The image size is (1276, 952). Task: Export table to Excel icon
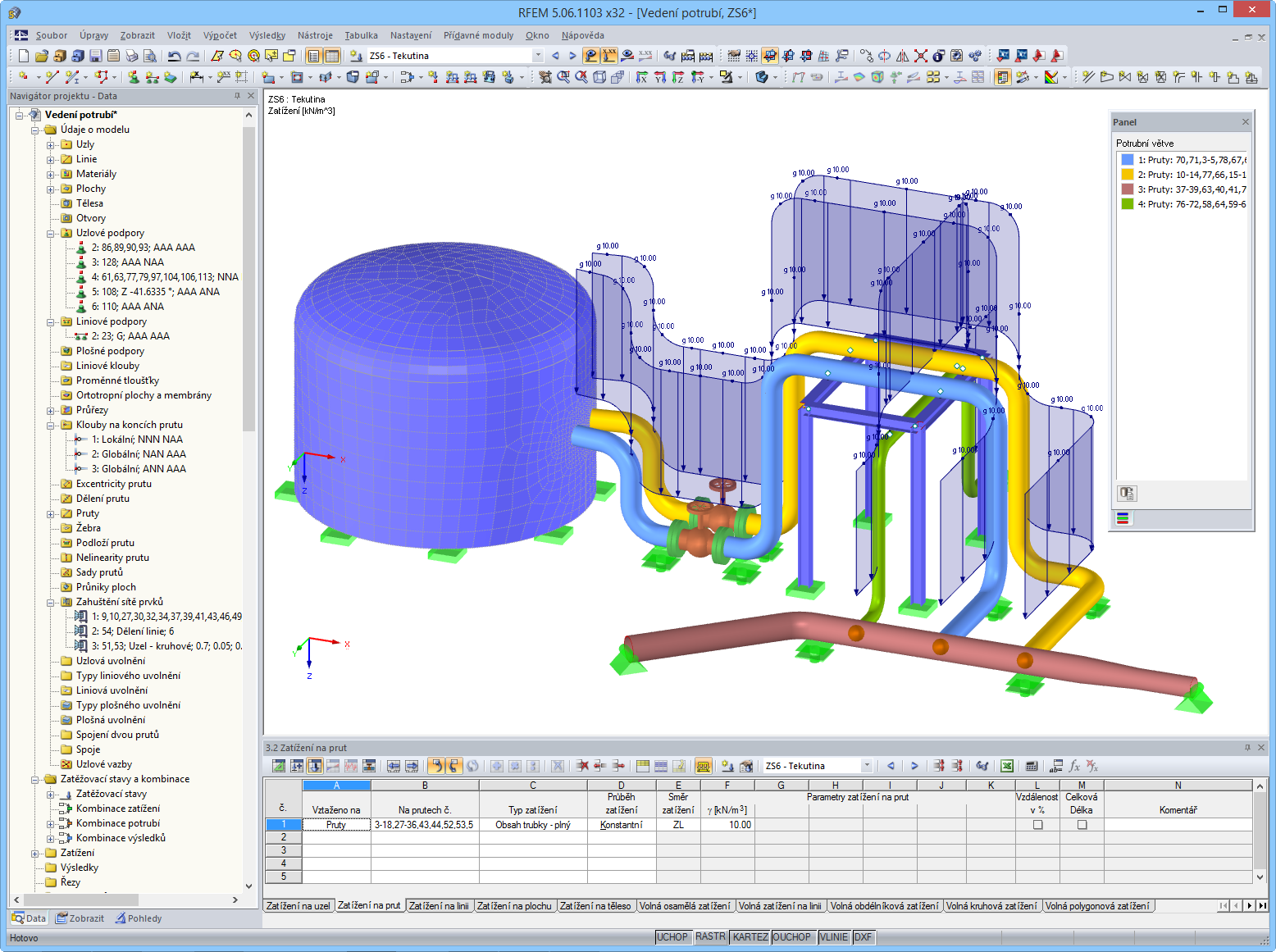tap(1007, 766)
